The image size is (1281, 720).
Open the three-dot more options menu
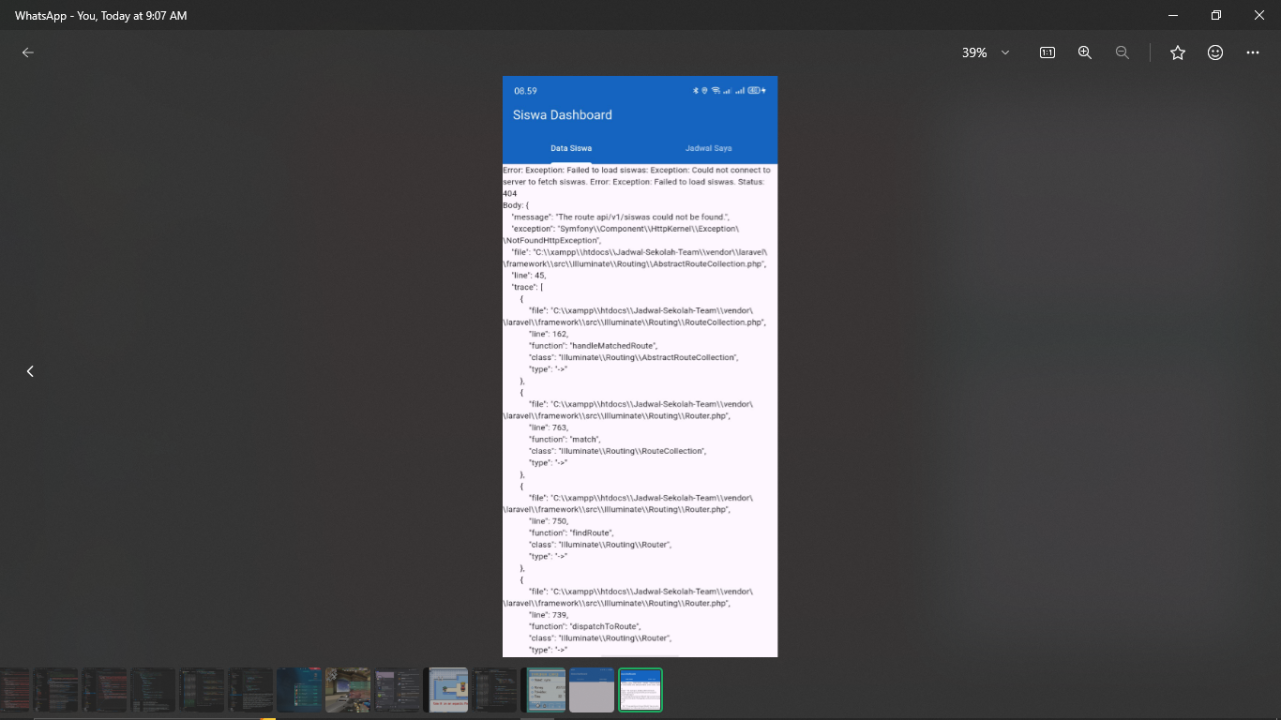tap(1253, 53)
